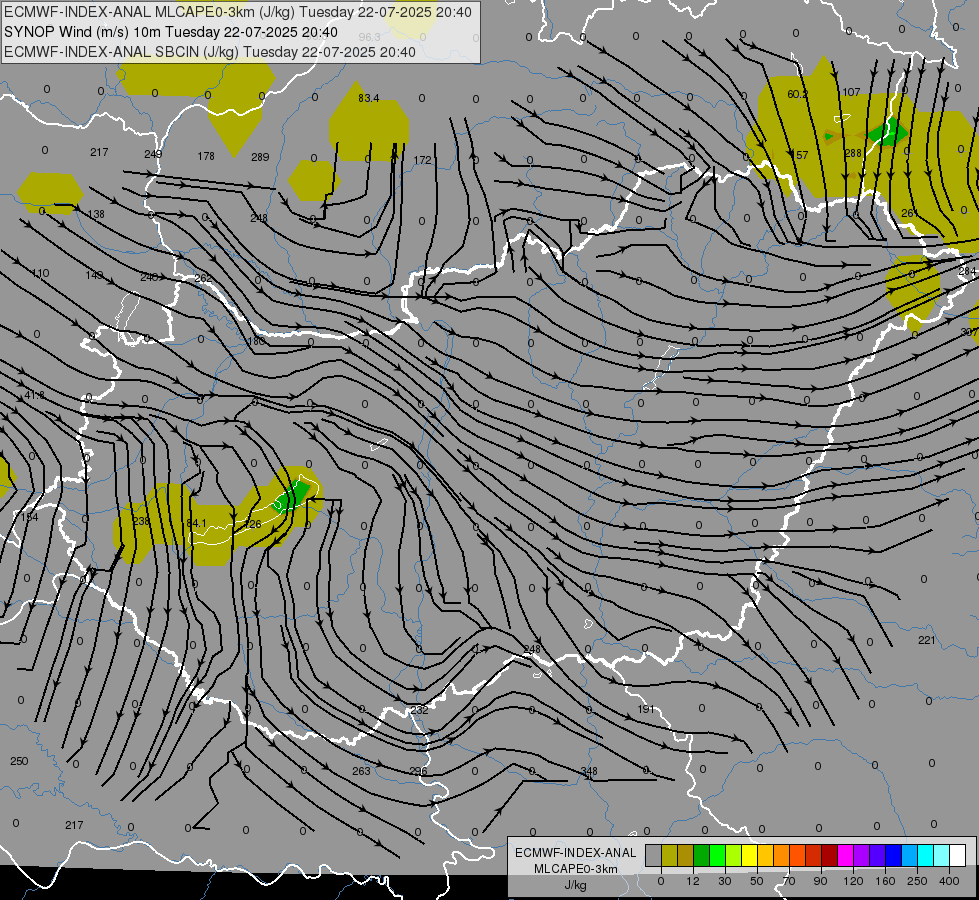Select the '191' map value
The width and height of the screenshot is (979, 900).
(x=646, y=710)
